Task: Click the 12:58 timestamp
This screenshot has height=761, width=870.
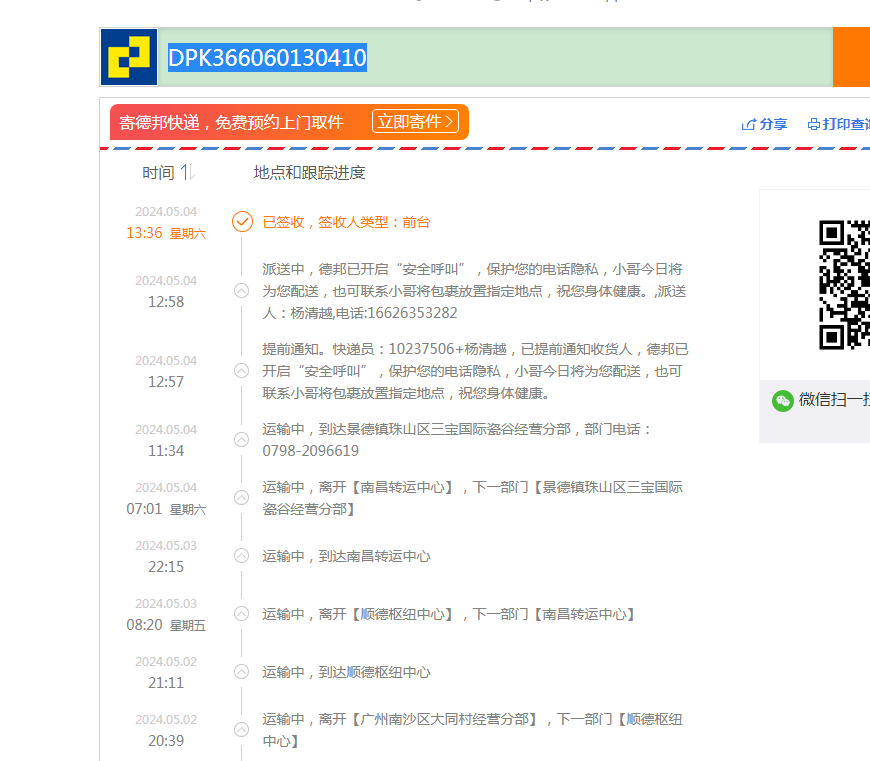Action: point(166,302)
